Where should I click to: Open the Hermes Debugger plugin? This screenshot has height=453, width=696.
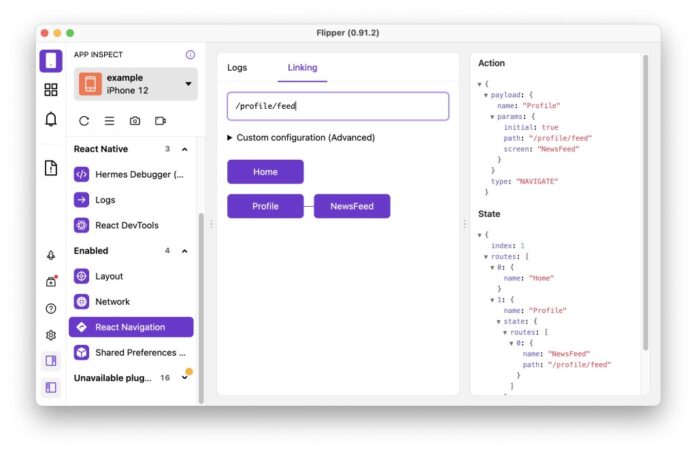click(131, 174)
